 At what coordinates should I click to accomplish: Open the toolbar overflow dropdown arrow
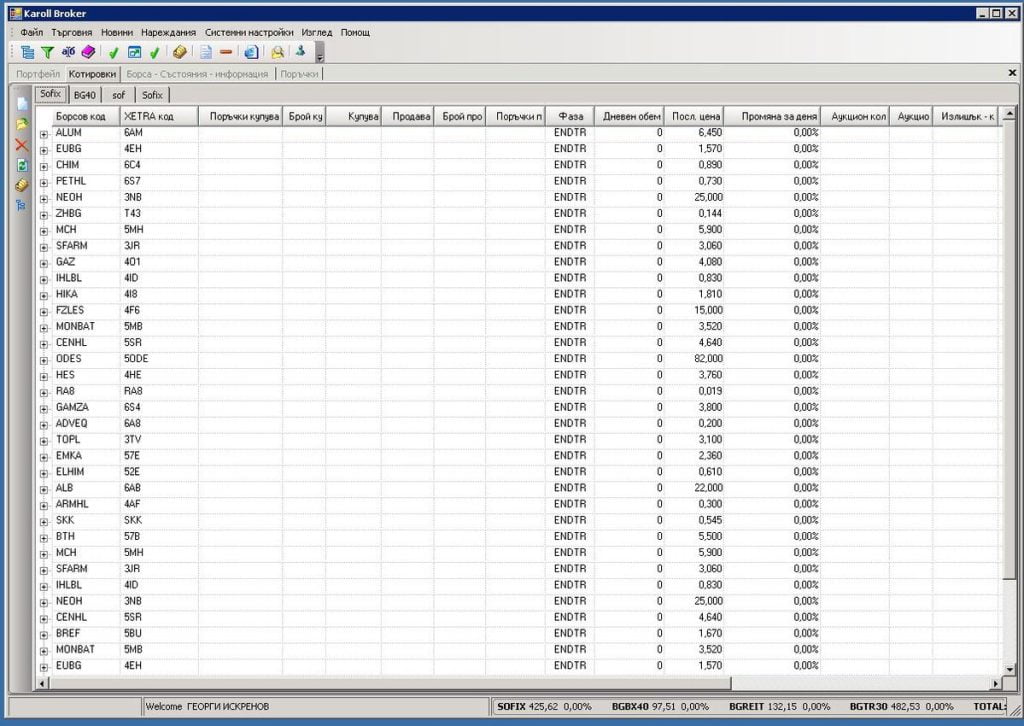(x=319, y=52)
